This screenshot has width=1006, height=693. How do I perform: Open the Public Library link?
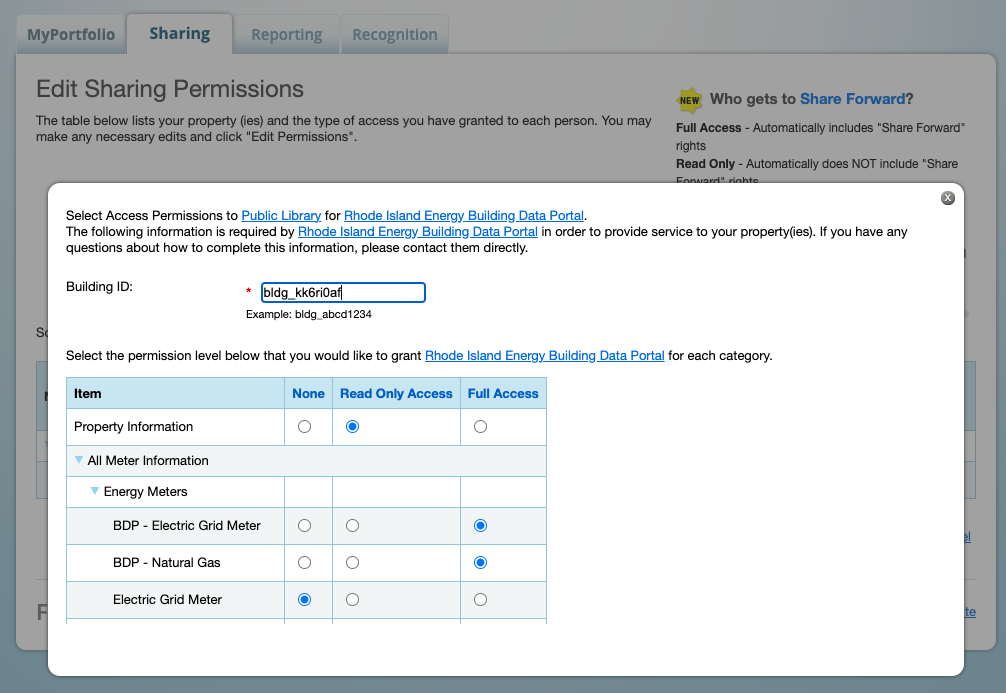pos(281,216)
